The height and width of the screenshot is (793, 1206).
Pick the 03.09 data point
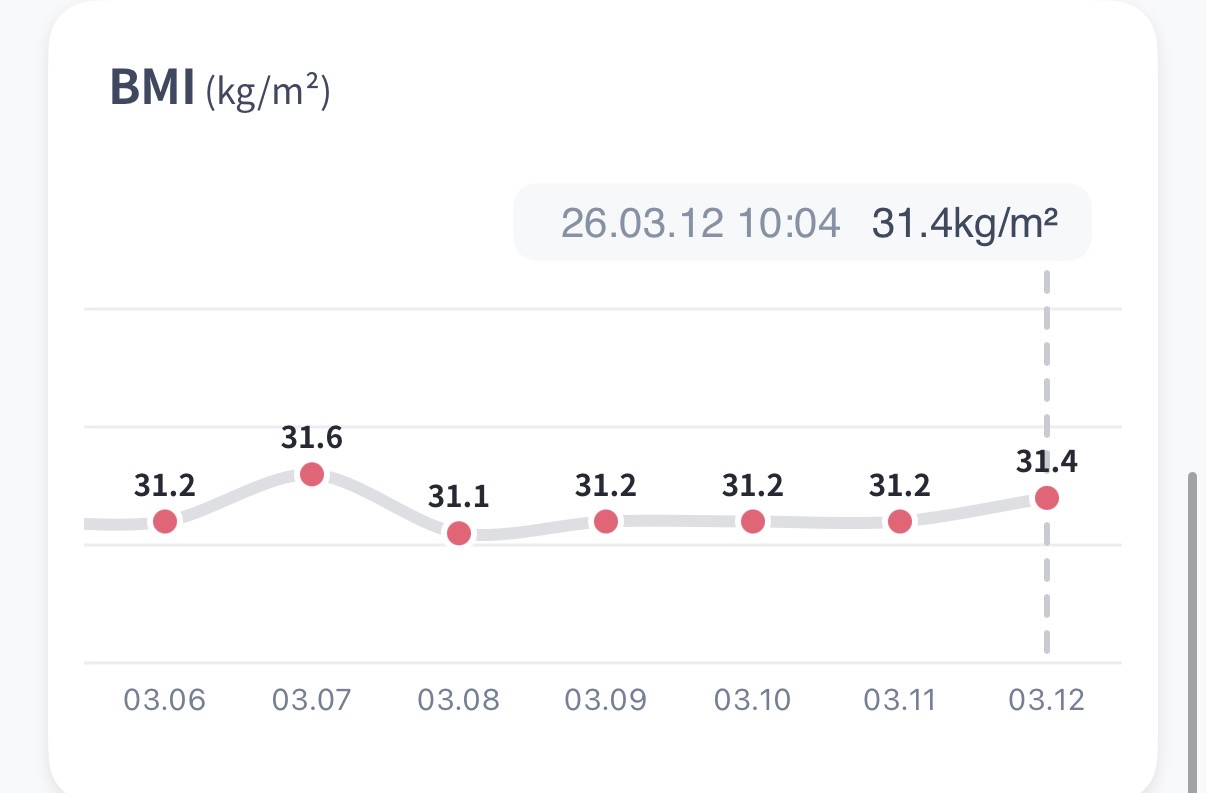click(x=606, y=521)
